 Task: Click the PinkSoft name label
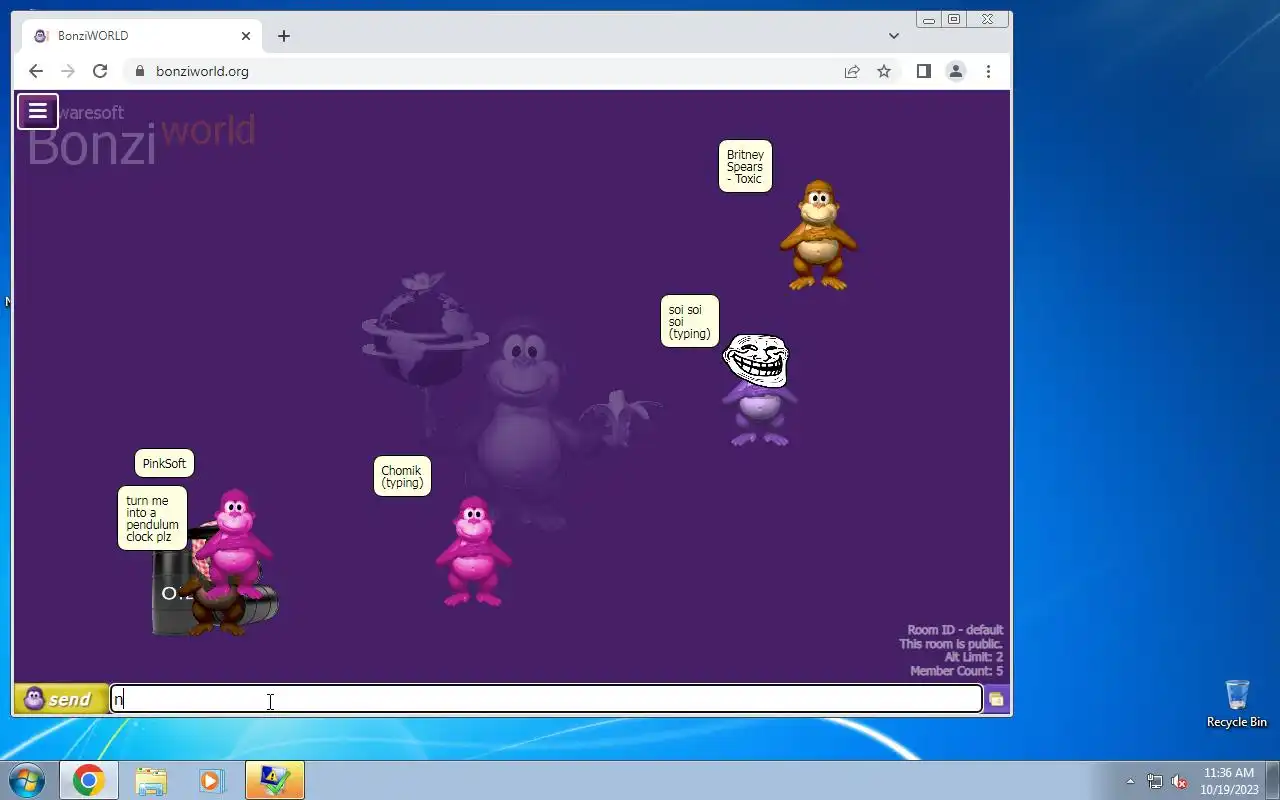tap(164, 463)
